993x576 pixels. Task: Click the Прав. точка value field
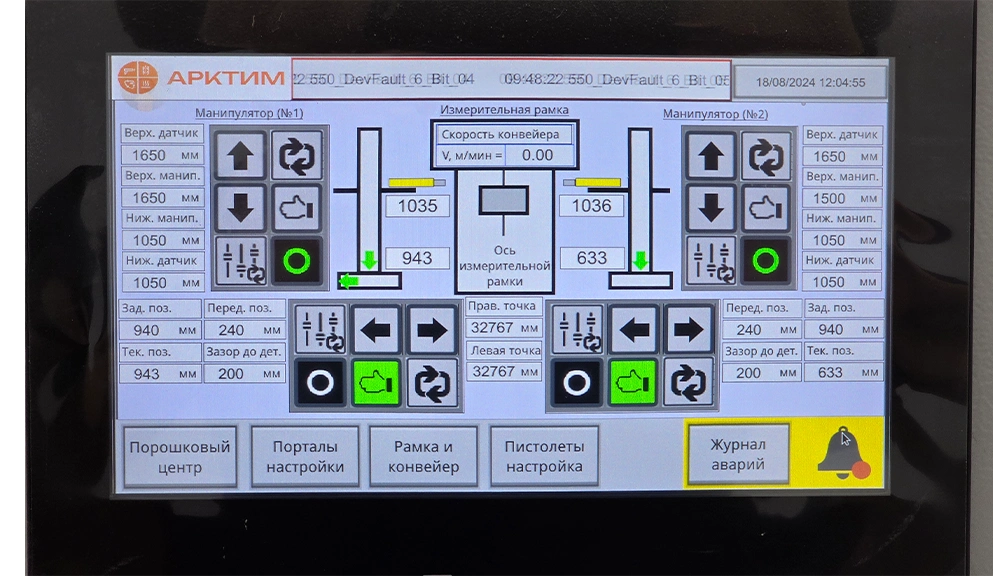pos(504,328)
